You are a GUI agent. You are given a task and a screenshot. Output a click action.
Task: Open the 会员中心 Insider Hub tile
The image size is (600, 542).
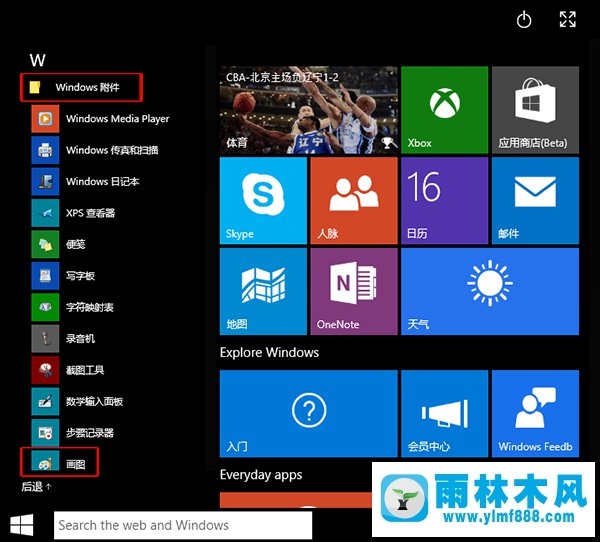(x=445, y=413)
